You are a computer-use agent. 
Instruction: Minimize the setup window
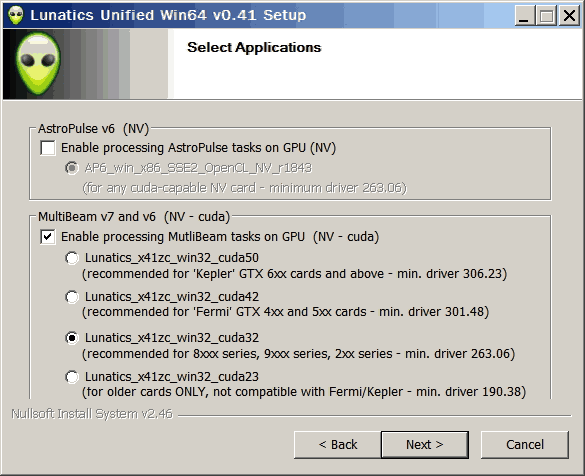[524, 16]
